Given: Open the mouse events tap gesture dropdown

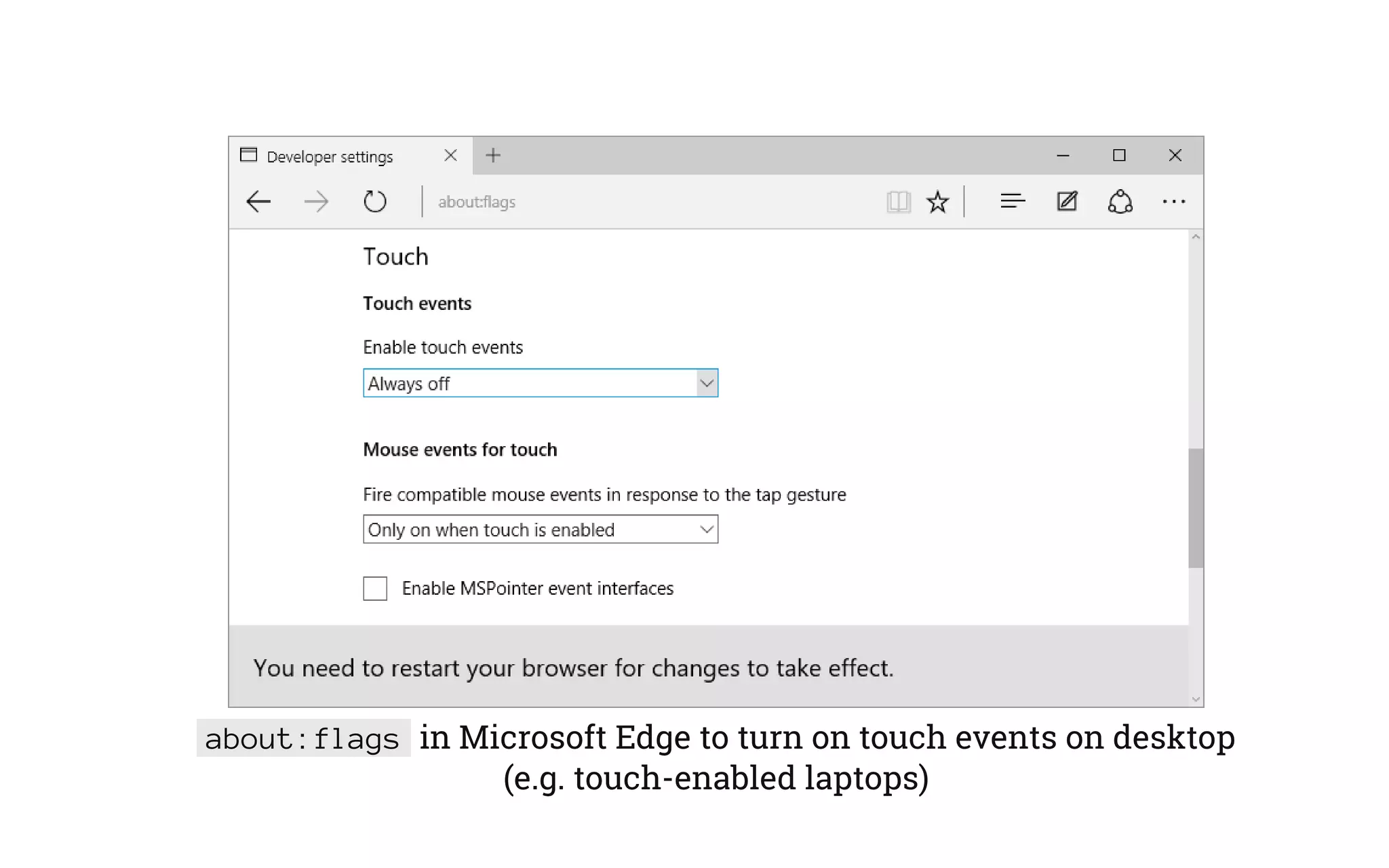Looking at the screenshot, I should pos(541,529).
